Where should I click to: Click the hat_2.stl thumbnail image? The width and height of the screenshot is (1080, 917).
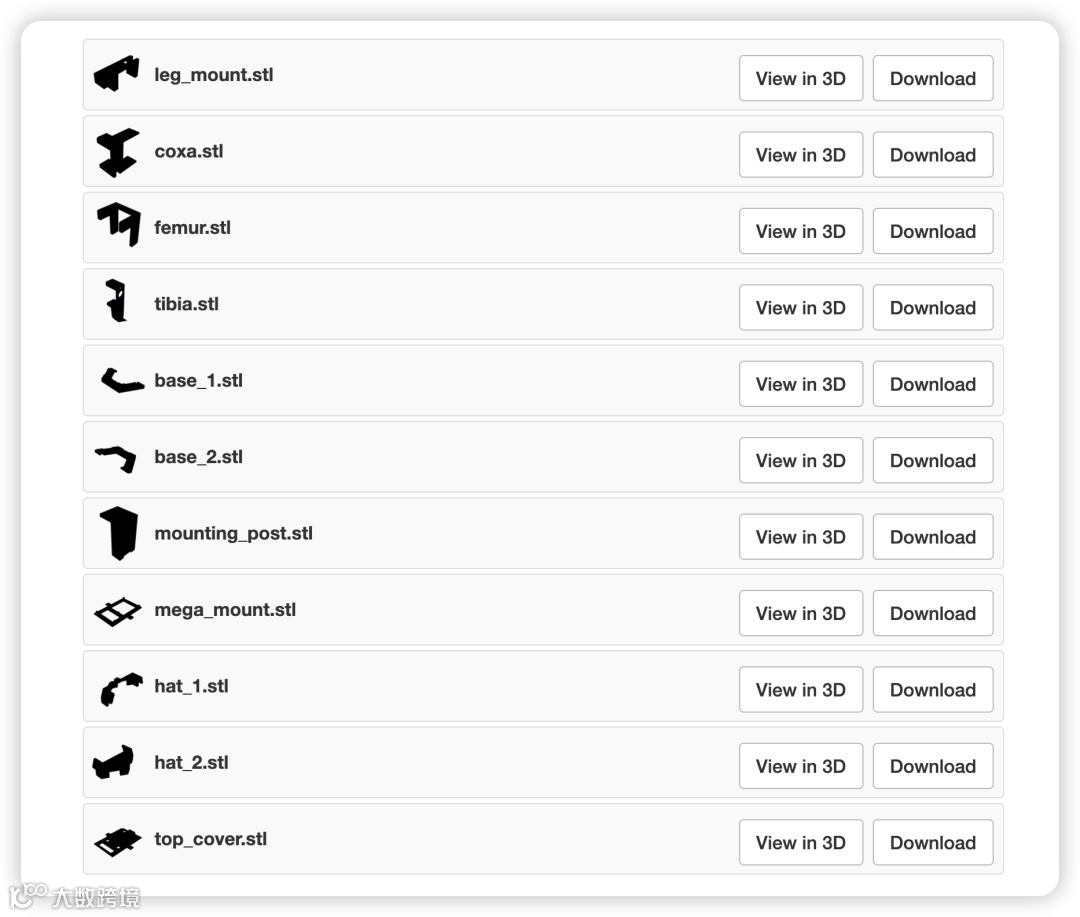(113, 763)
